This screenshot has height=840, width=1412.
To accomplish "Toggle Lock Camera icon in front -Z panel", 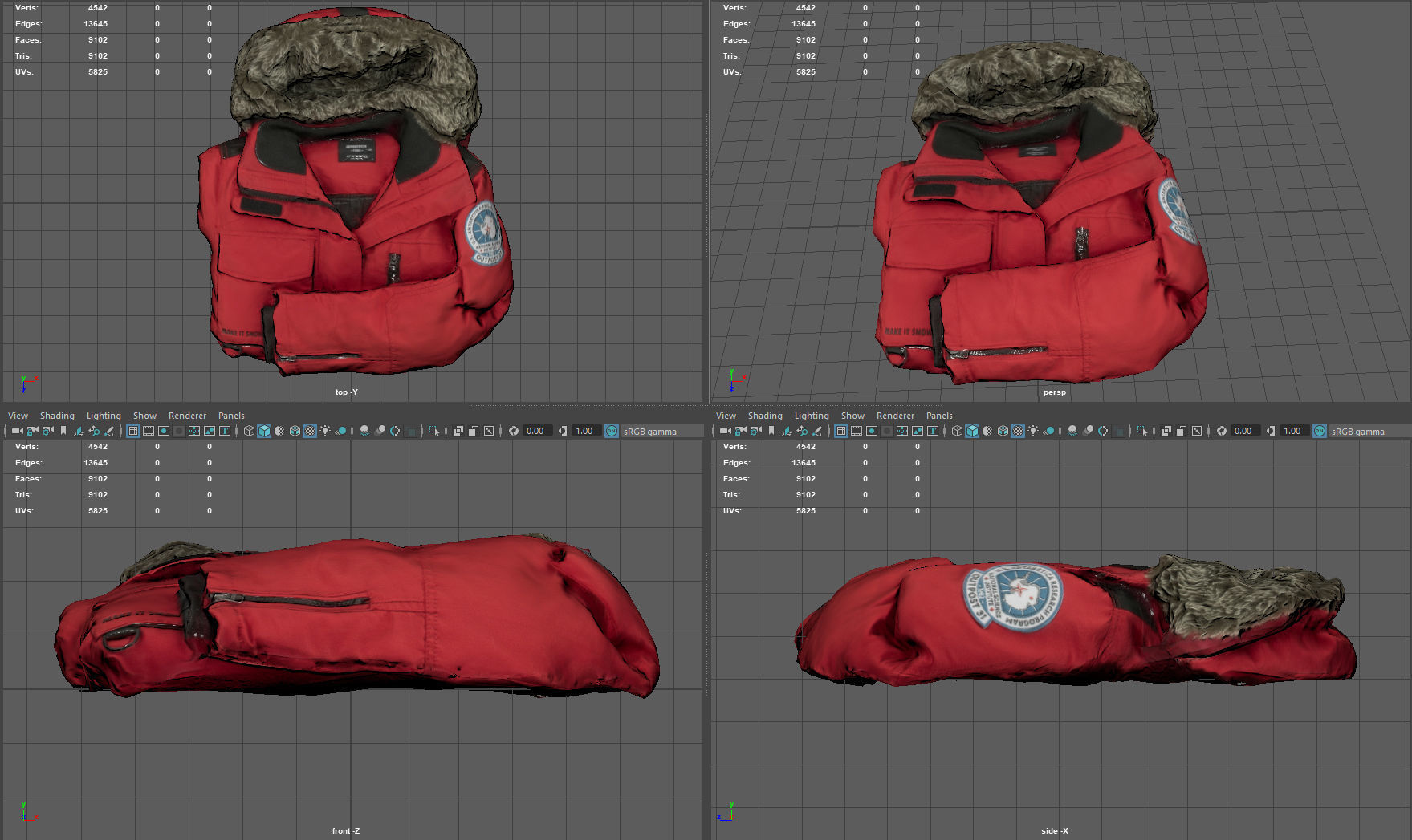I will 32,431.
